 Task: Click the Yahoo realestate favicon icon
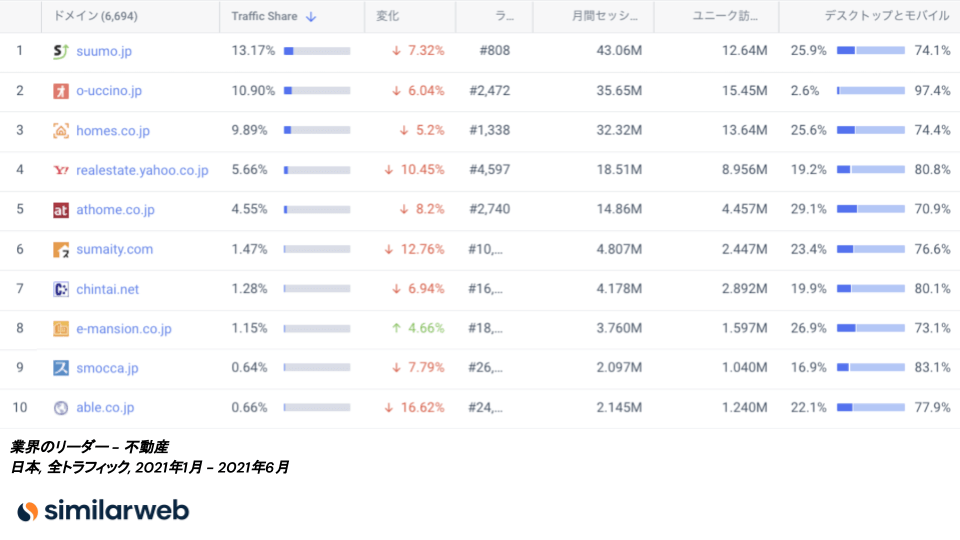[60, 170]
